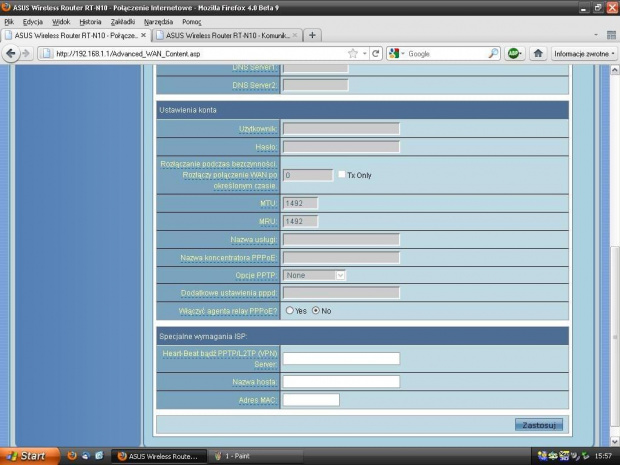Select No for PPPoE relay agent
620x465 pixels.
pos(316,310)
